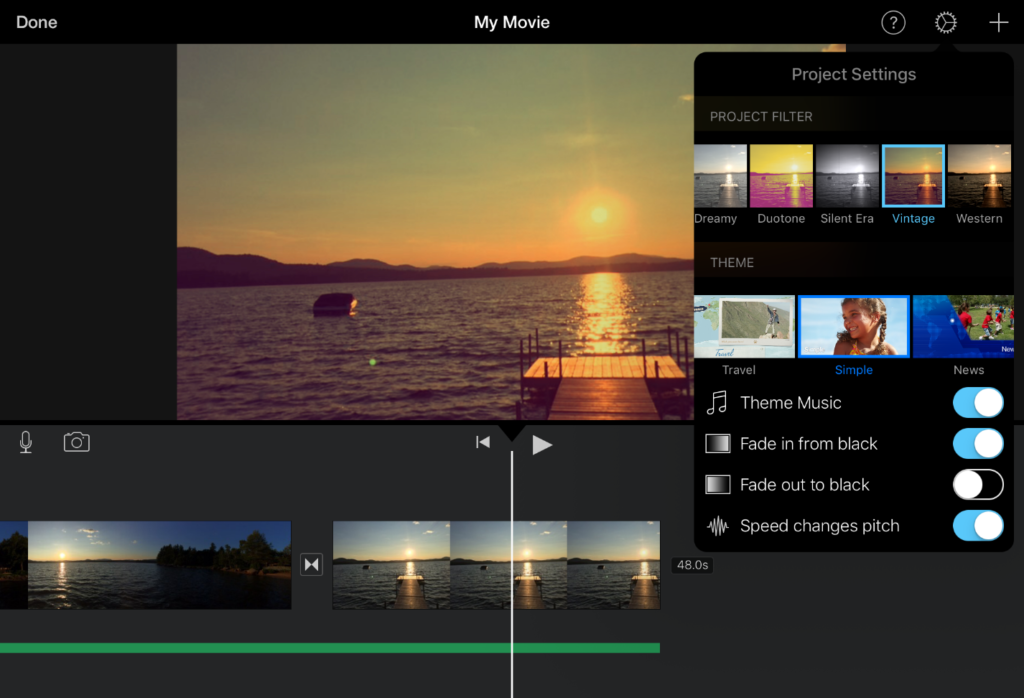Disable Fade in from black switch

point(978,444)
